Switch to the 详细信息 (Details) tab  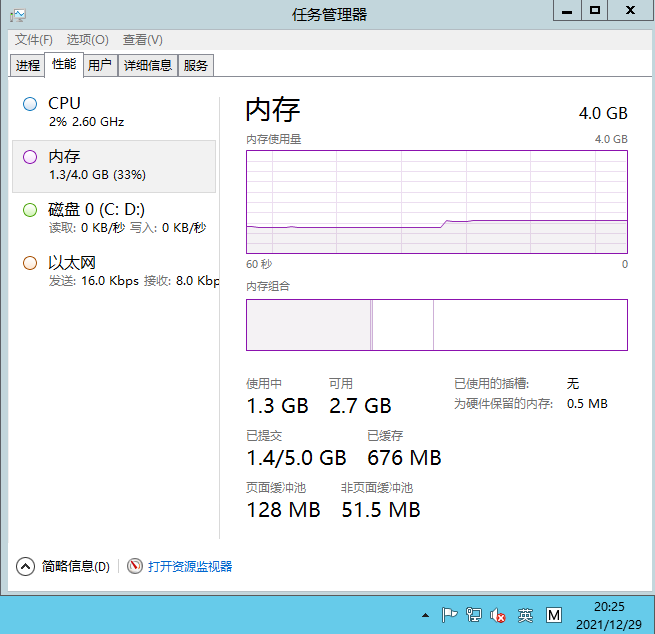148,66
